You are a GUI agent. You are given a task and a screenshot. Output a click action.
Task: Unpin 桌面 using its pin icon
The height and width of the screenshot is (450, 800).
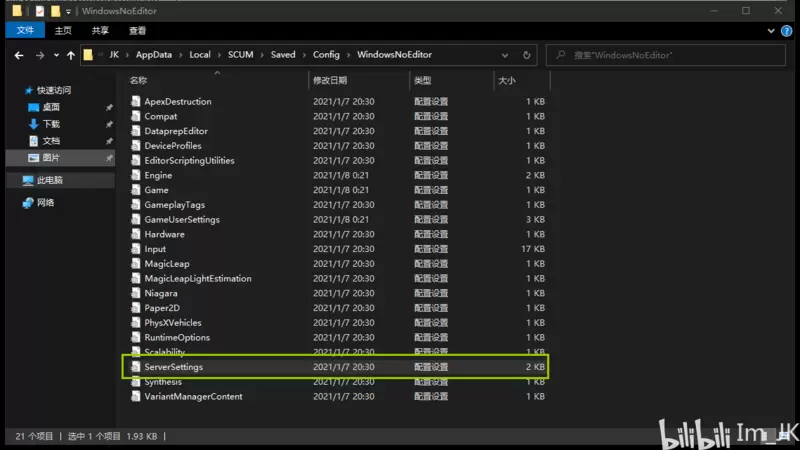(109, 107)
